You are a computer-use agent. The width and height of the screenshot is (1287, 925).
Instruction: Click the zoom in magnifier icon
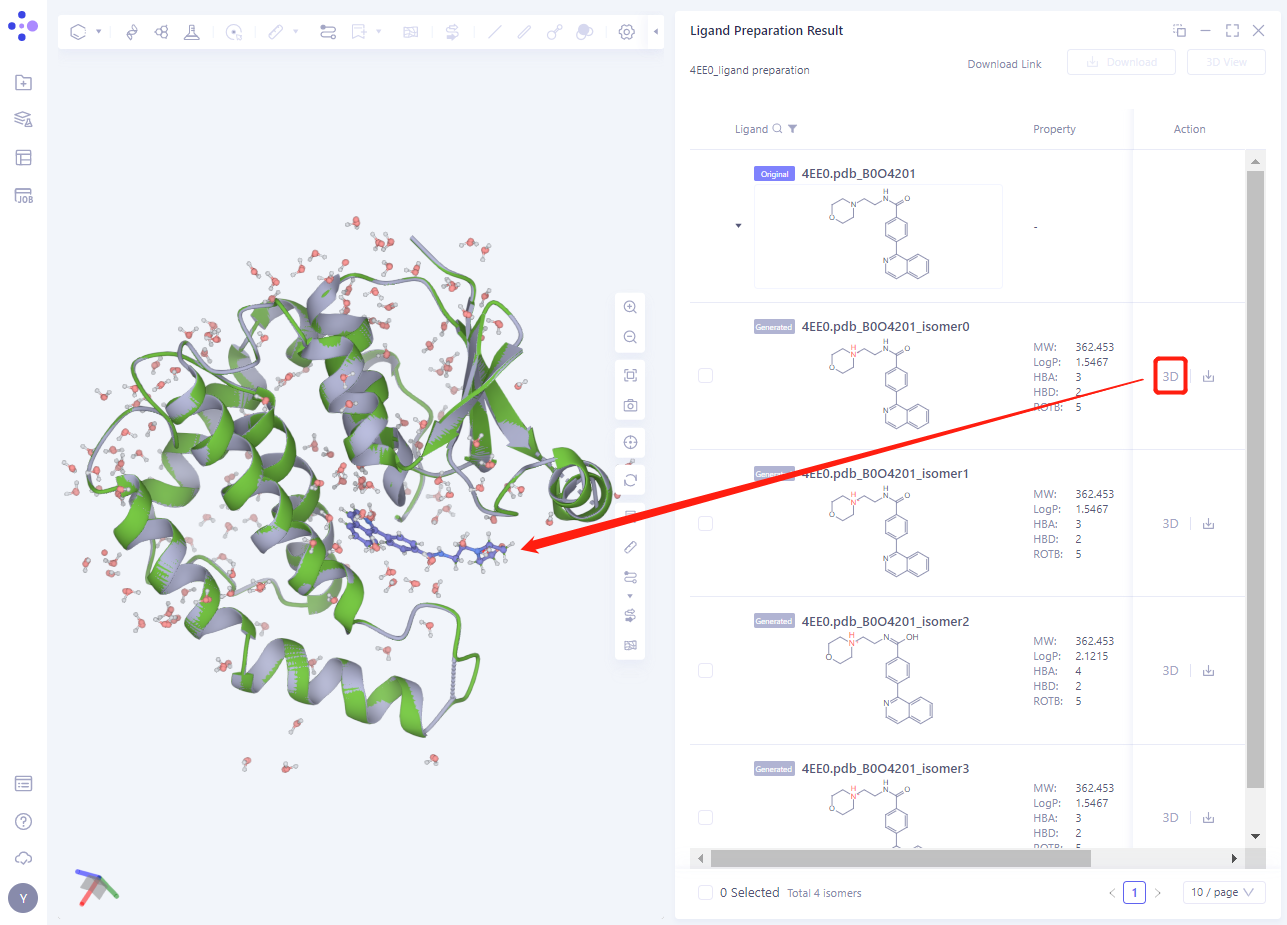pos(630,307)
